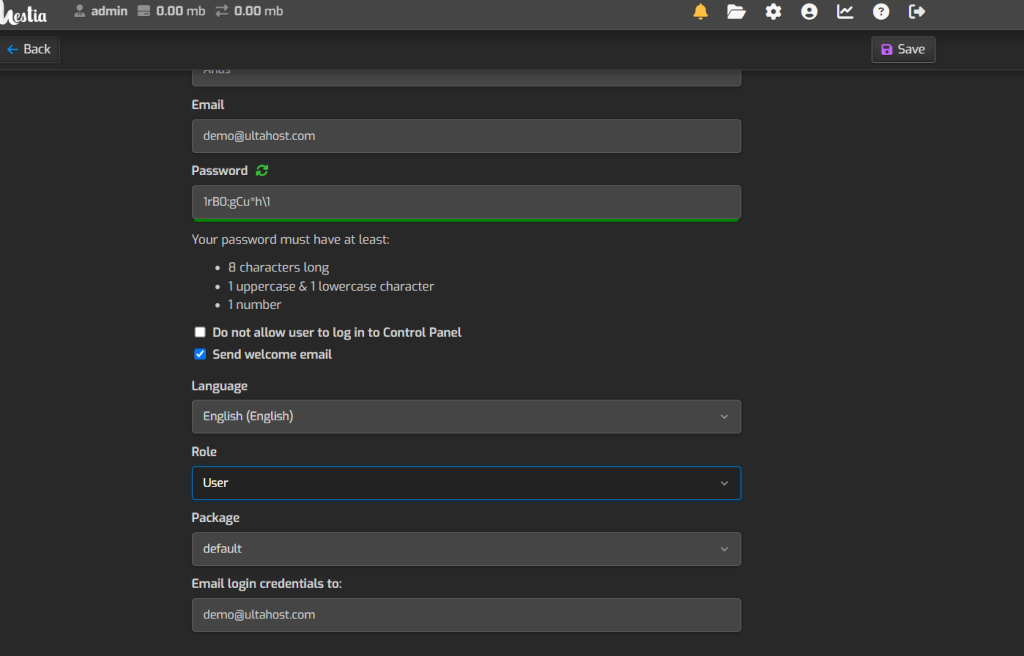The width and height of the screenshot is (1024, 656).
Task: Click the Back button
Action: click(29, 49)
